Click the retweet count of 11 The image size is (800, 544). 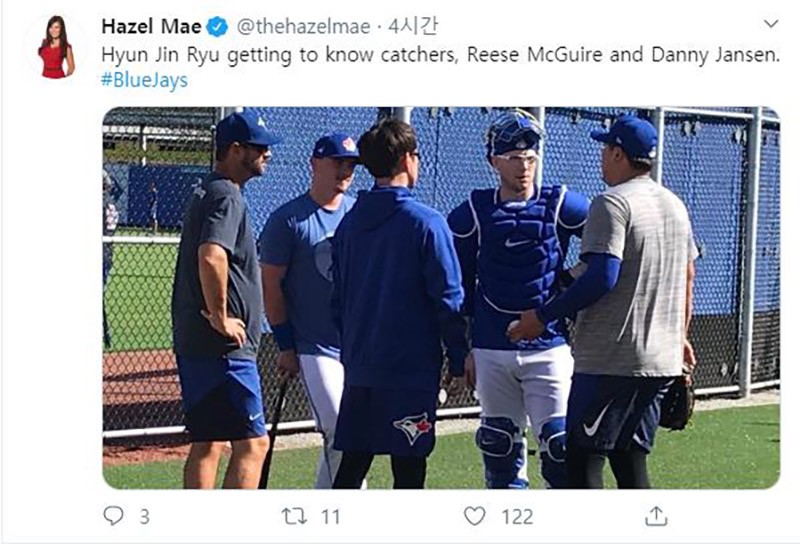[x=330, y=516]
